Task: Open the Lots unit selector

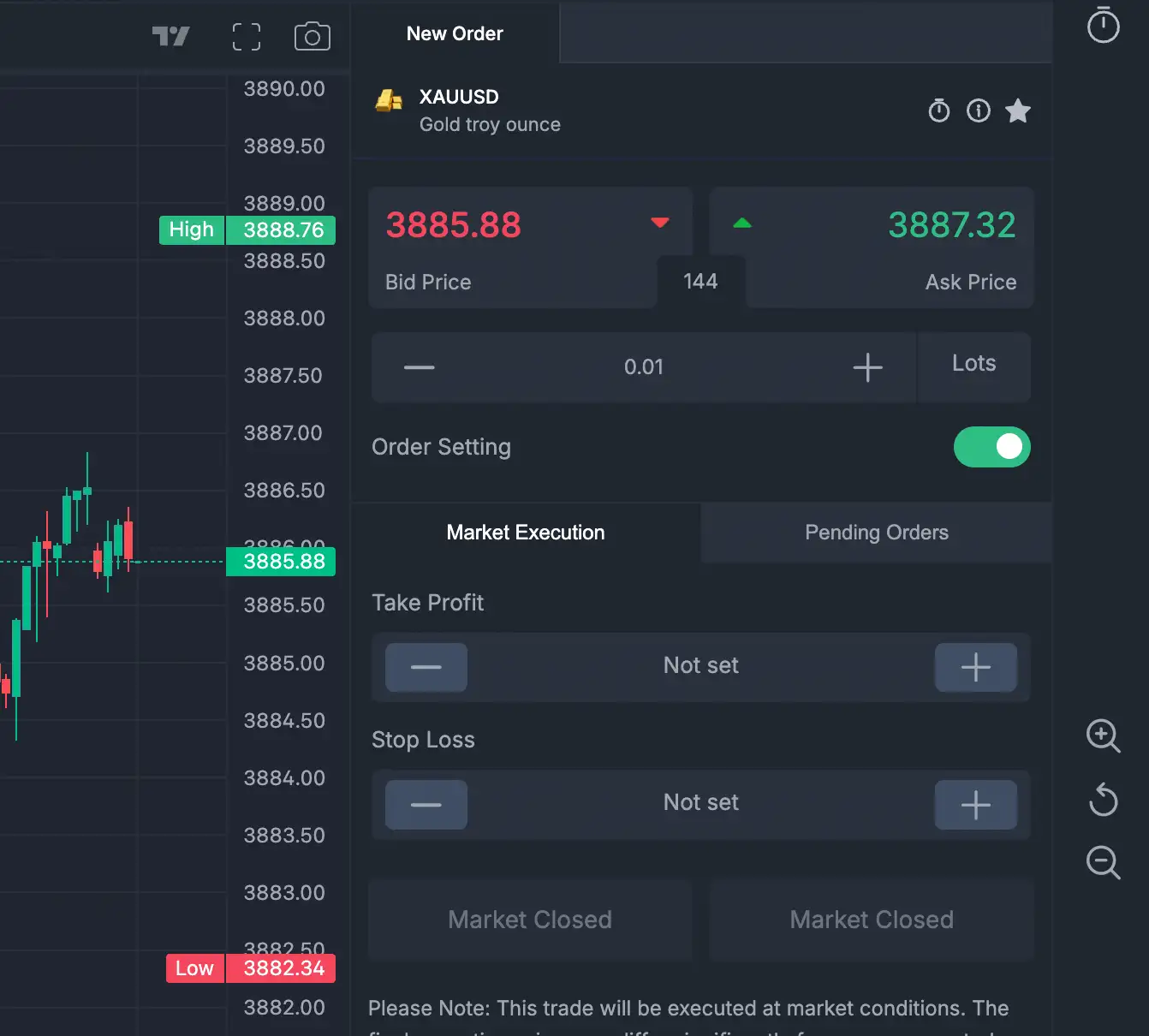Action: click(973, 364)
